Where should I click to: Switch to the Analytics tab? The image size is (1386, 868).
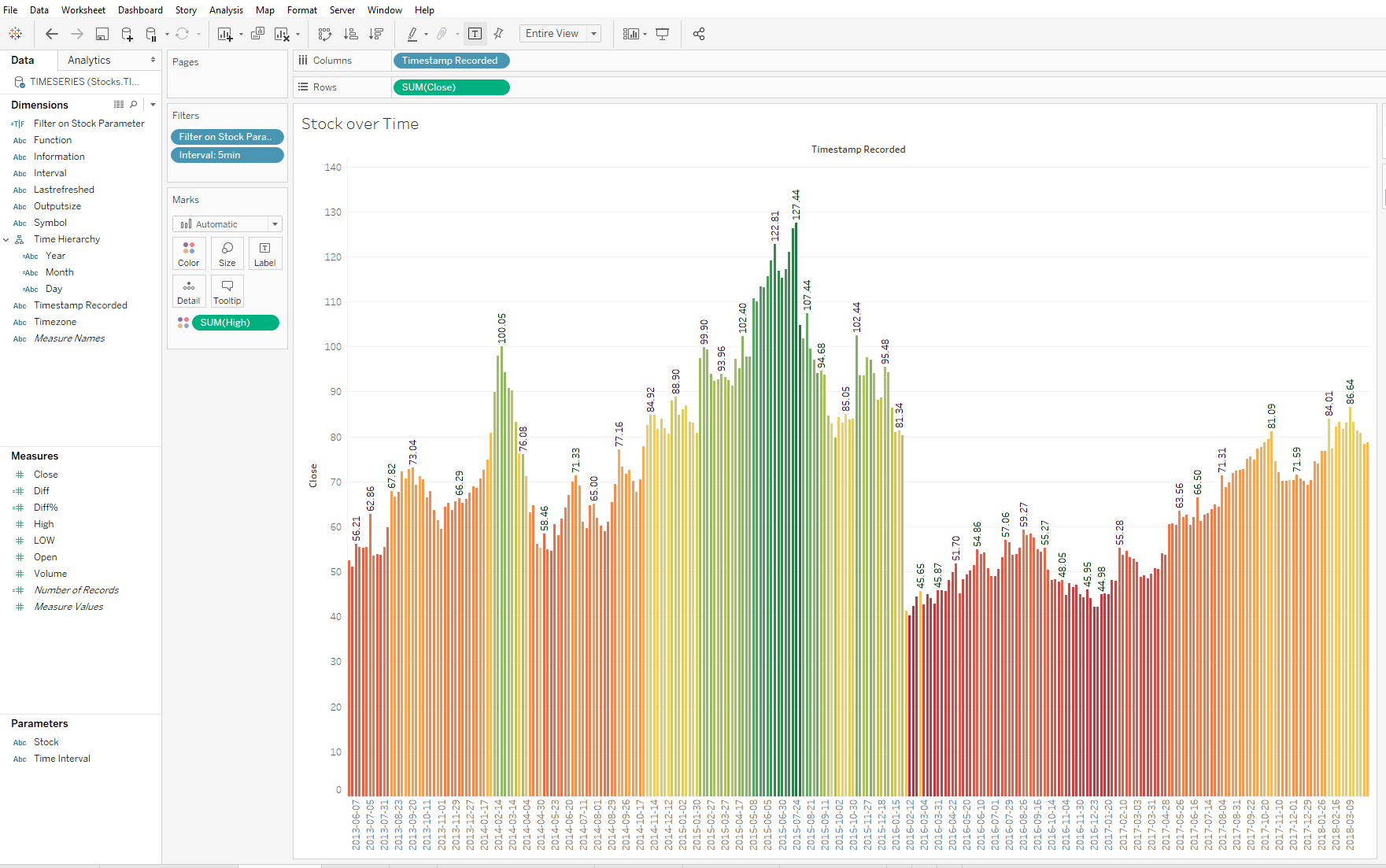87,60
